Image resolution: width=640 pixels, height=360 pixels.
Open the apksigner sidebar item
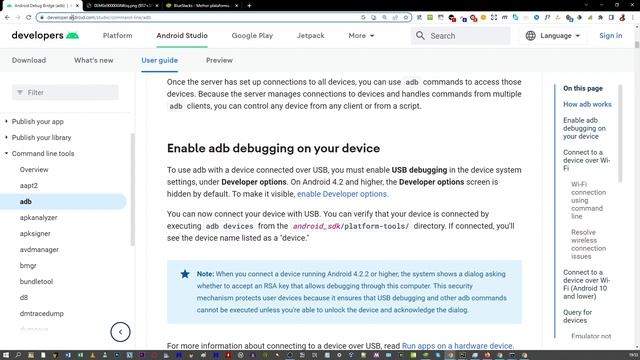[35, 233]
